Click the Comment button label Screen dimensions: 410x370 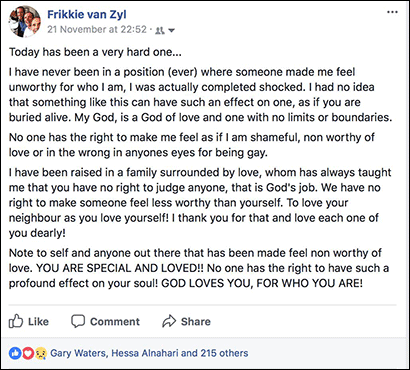pyautogui.click(x=115, y=322)
